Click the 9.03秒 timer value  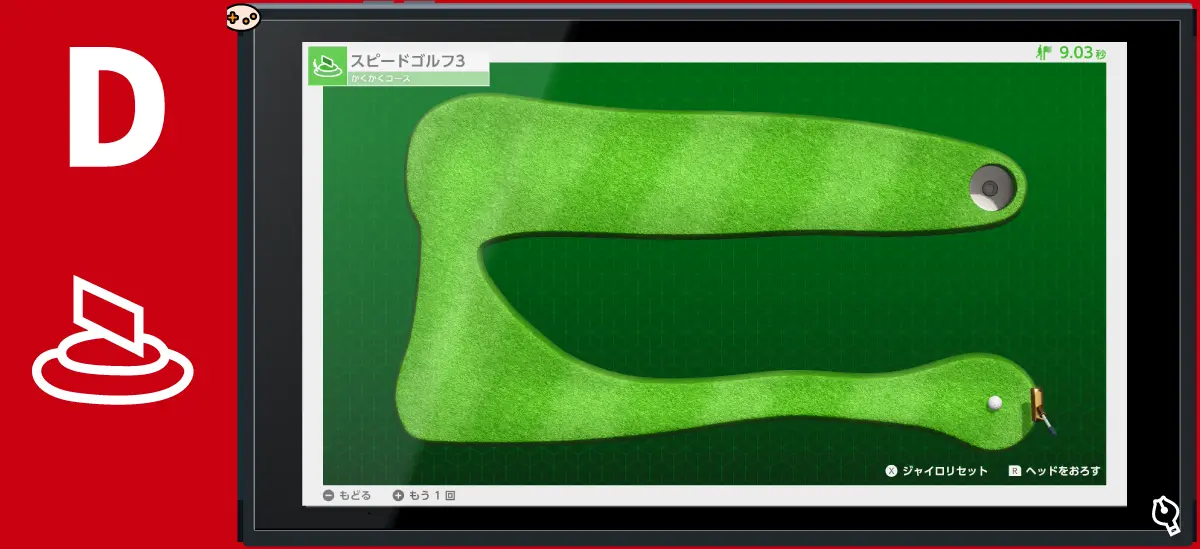pyautogui.click(x=1083, y=53)
